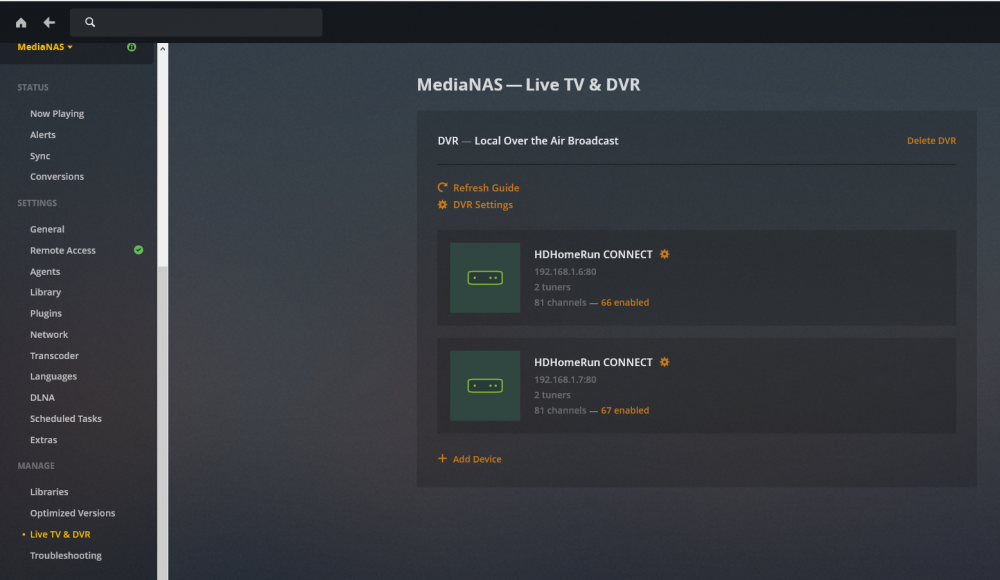Expand the MediaNAS server dropdown
The height and width of the screenshot is (580, 1000).
pyautogui.click(x=45, y=47)
